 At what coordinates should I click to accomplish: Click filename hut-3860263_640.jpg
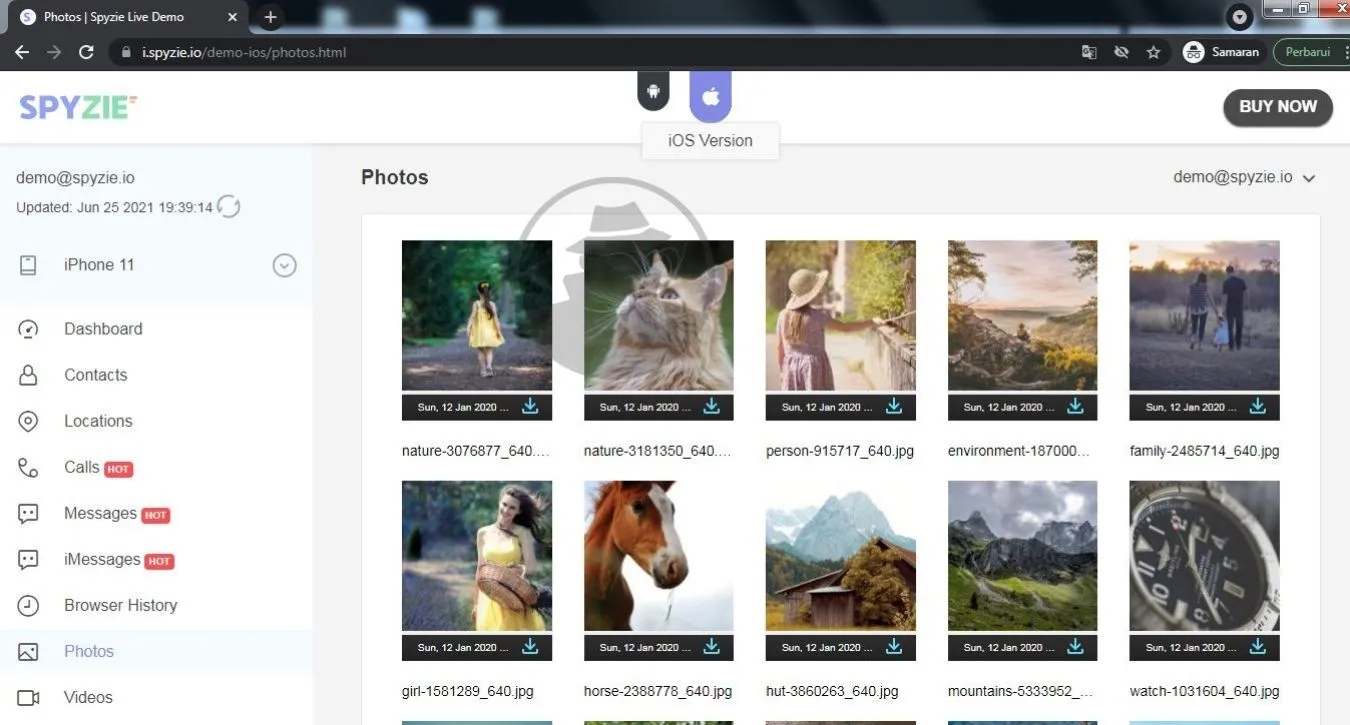coord(832,691)
